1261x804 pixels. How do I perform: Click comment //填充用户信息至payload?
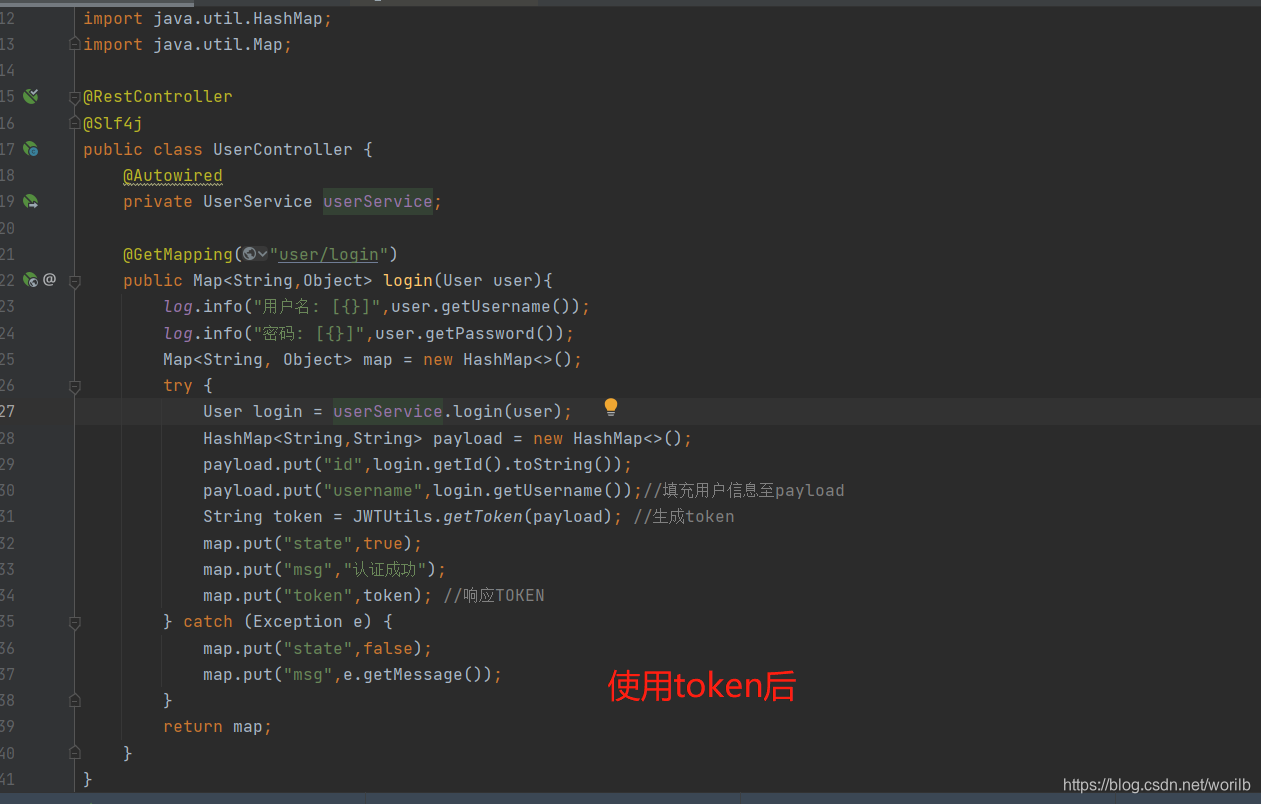(744, 490)
